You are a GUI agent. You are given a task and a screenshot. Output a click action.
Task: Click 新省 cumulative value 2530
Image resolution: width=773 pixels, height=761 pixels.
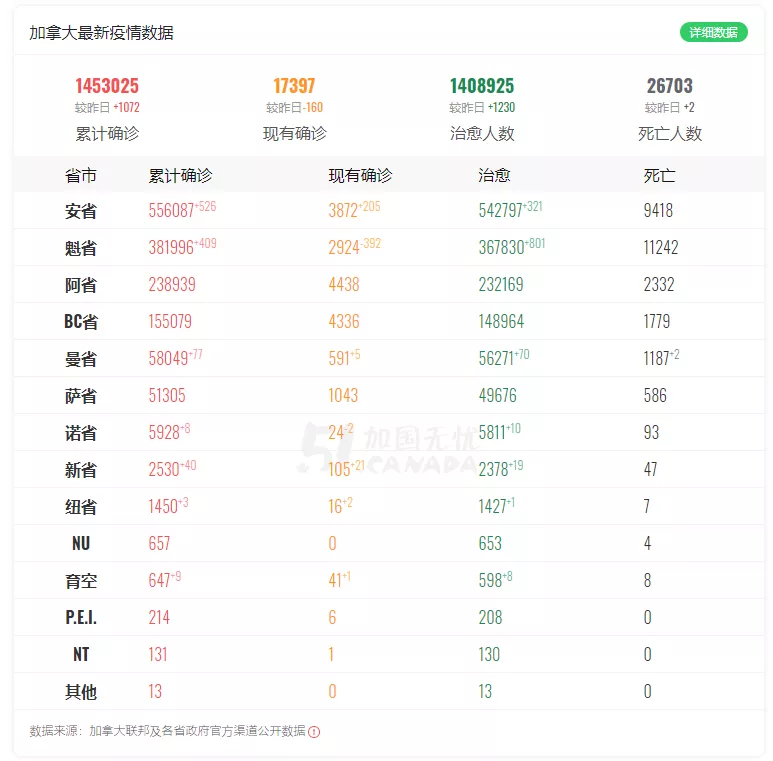(164, 469)
